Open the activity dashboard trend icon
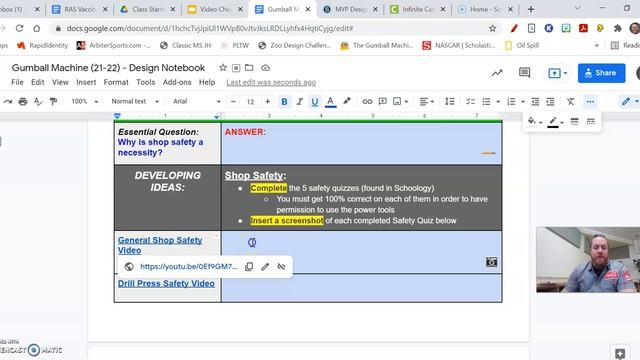Viewport: 640px width, 360px height. pyautogui.click(x=497, y=73)
